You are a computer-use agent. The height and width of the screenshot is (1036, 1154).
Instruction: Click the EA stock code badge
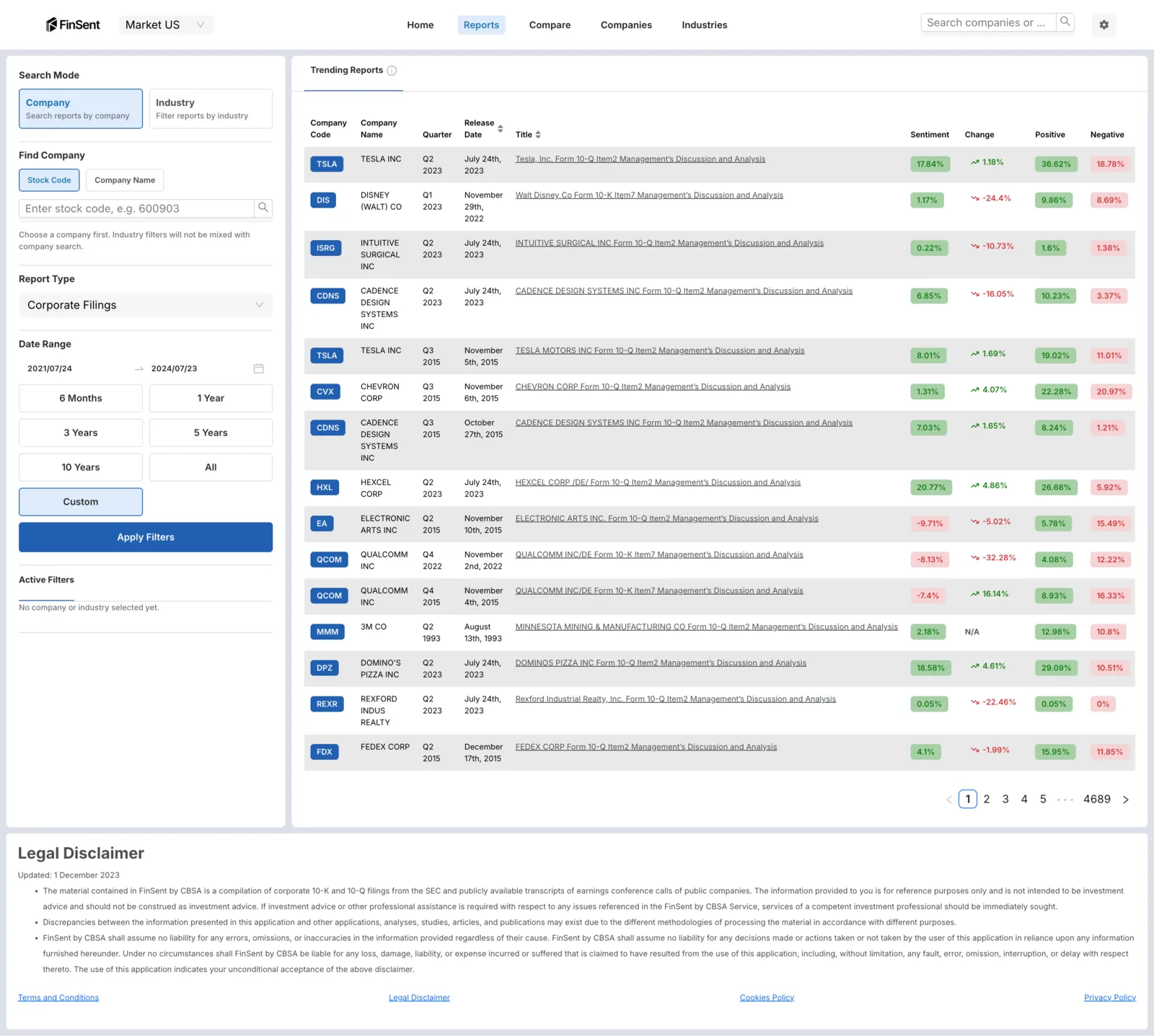[322, 523]
